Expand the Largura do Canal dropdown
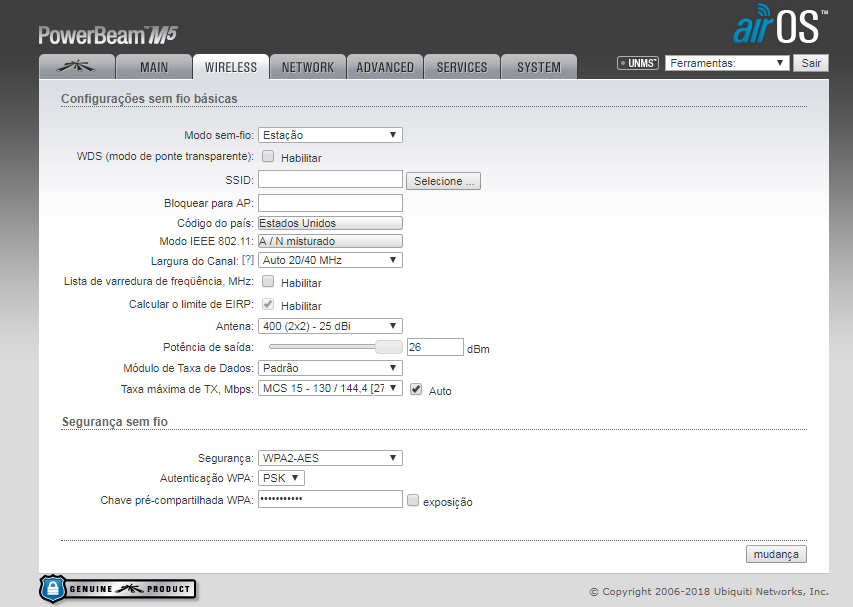853x607 pixels. click(x=330, y=260)
